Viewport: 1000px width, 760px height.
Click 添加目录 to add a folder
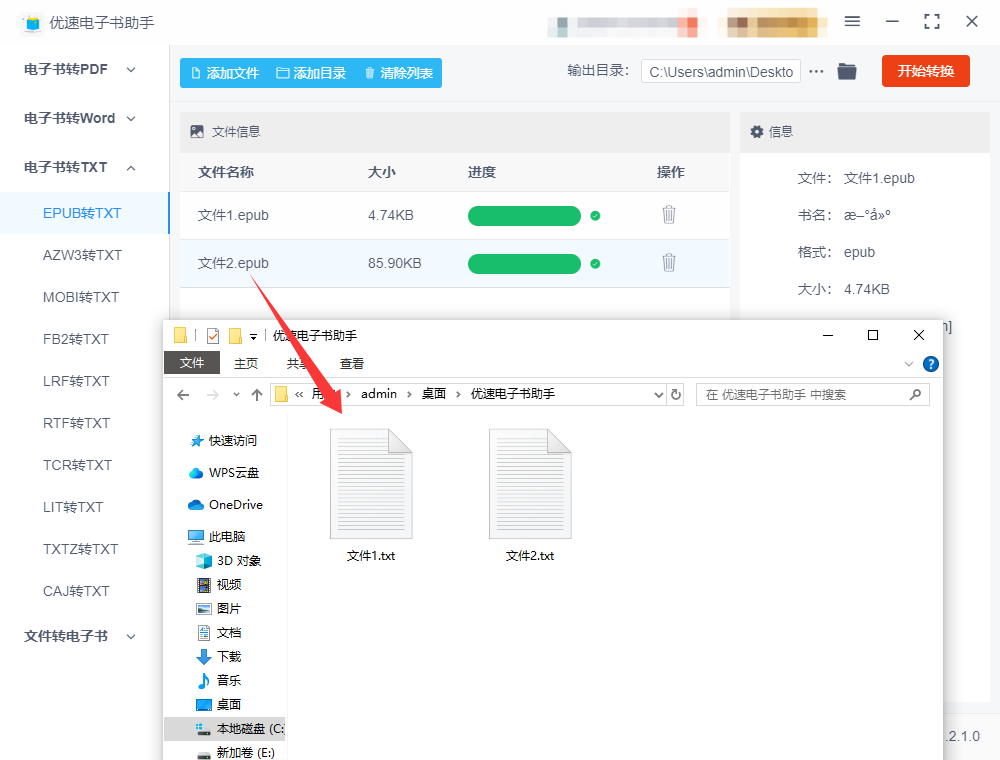click(x=311, y=73)
